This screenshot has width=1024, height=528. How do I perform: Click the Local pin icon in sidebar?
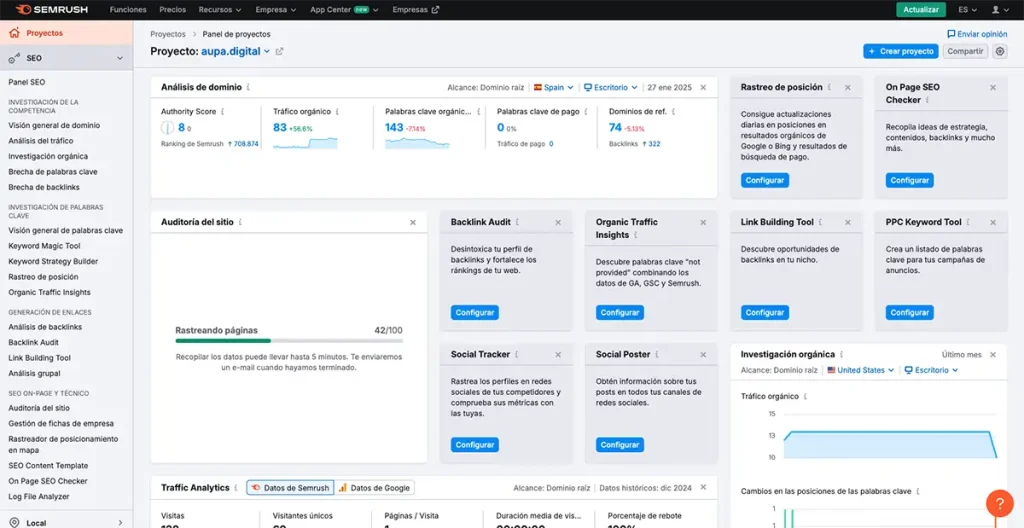pos(14,523)
